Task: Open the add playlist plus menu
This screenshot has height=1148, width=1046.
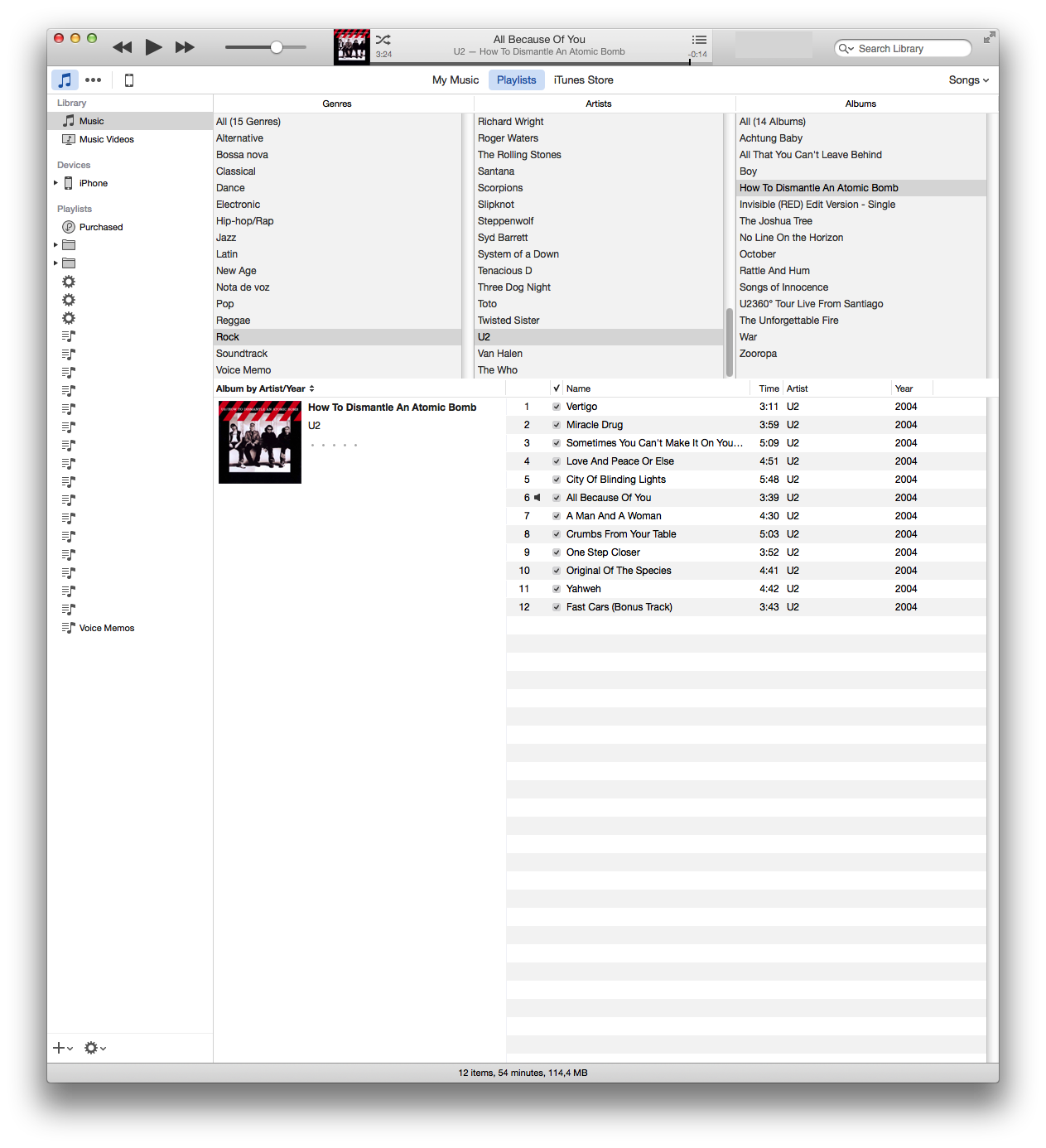Action: (63, 1048)
